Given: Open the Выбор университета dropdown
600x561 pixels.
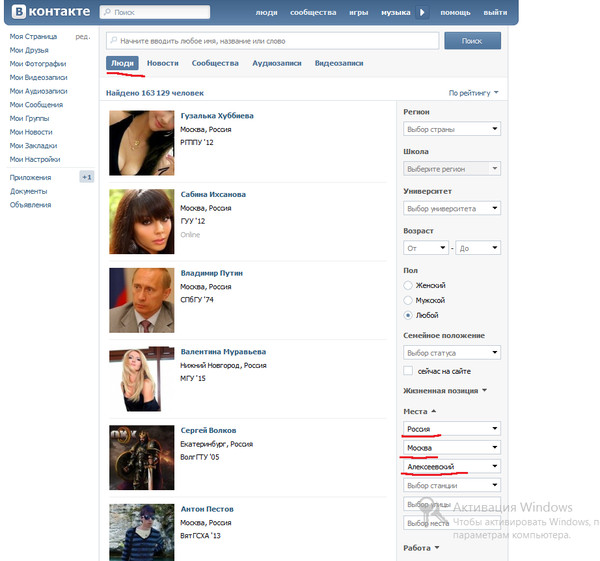Looking at the screenshot, I should click(x=452, y=208).
